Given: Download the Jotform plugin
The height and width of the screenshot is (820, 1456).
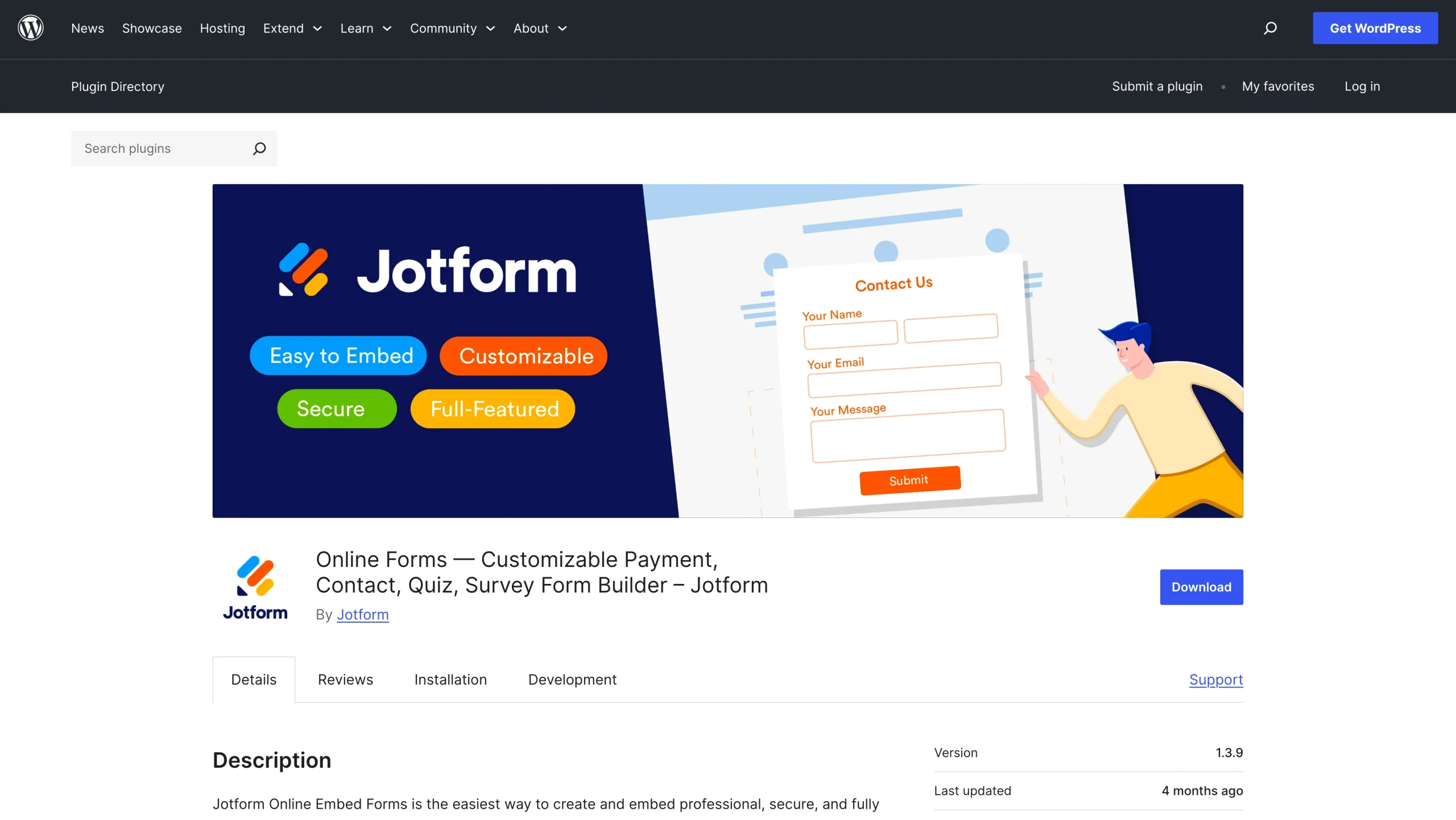Looking at the screenshot, I should (x=1201, y=587).
